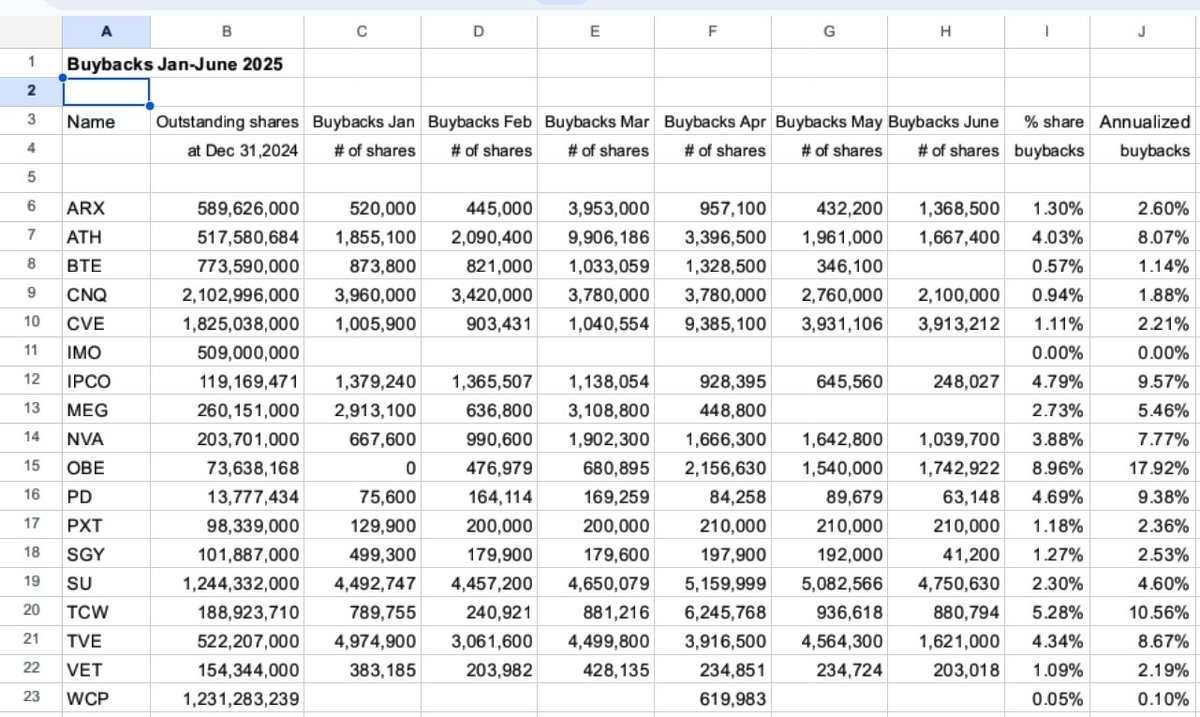
Task: Click TVE May buybacks 4,564,300
Action: (x=828, y=641)
